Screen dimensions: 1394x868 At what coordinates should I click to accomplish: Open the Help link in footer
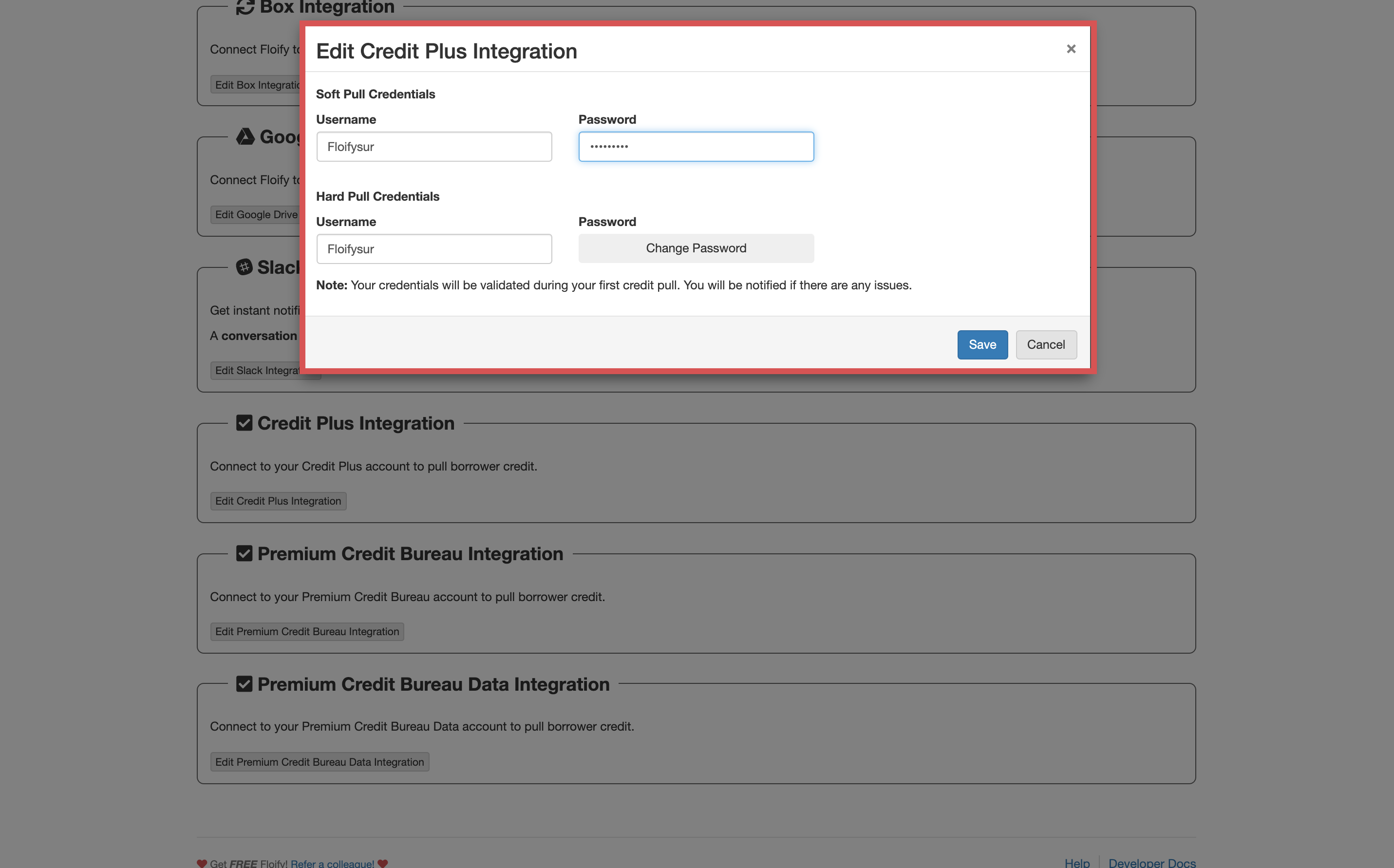pos(1076,863)
